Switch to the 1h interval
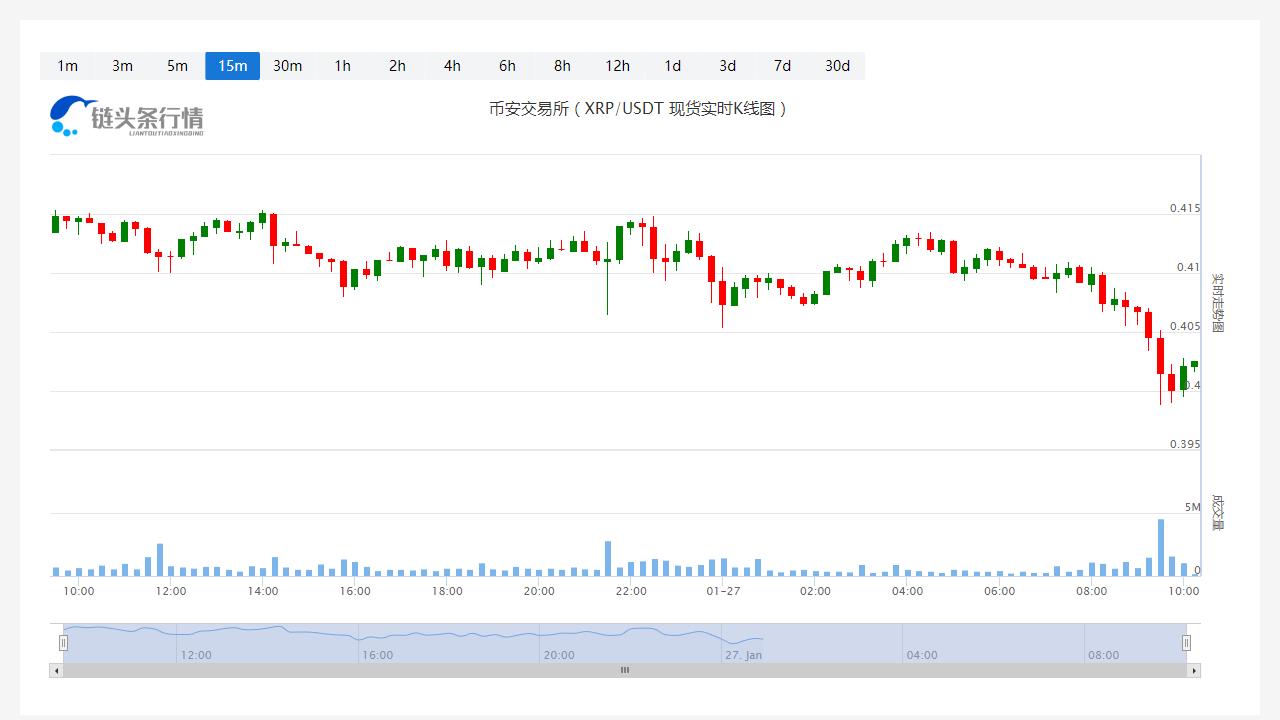The height and width of the screenshot is (720, 1280). tap(342, 66)
